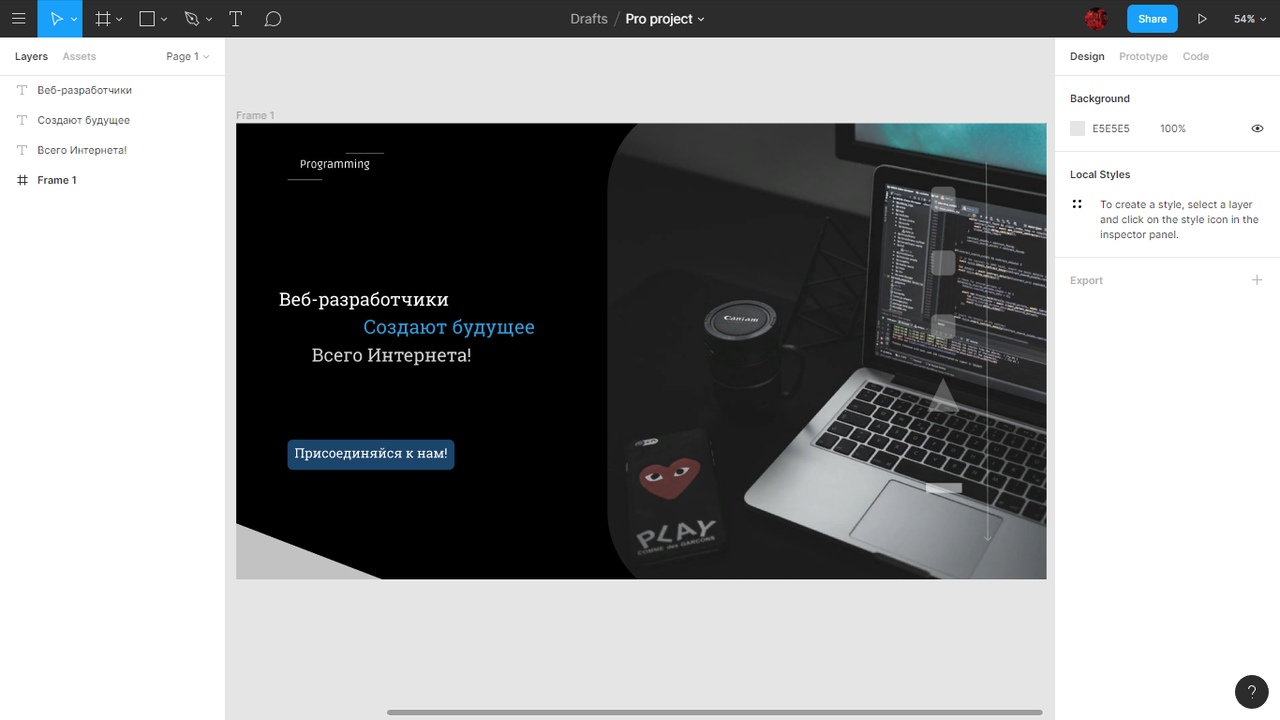Click text icon beside Веб-разработчики layer

22,90
